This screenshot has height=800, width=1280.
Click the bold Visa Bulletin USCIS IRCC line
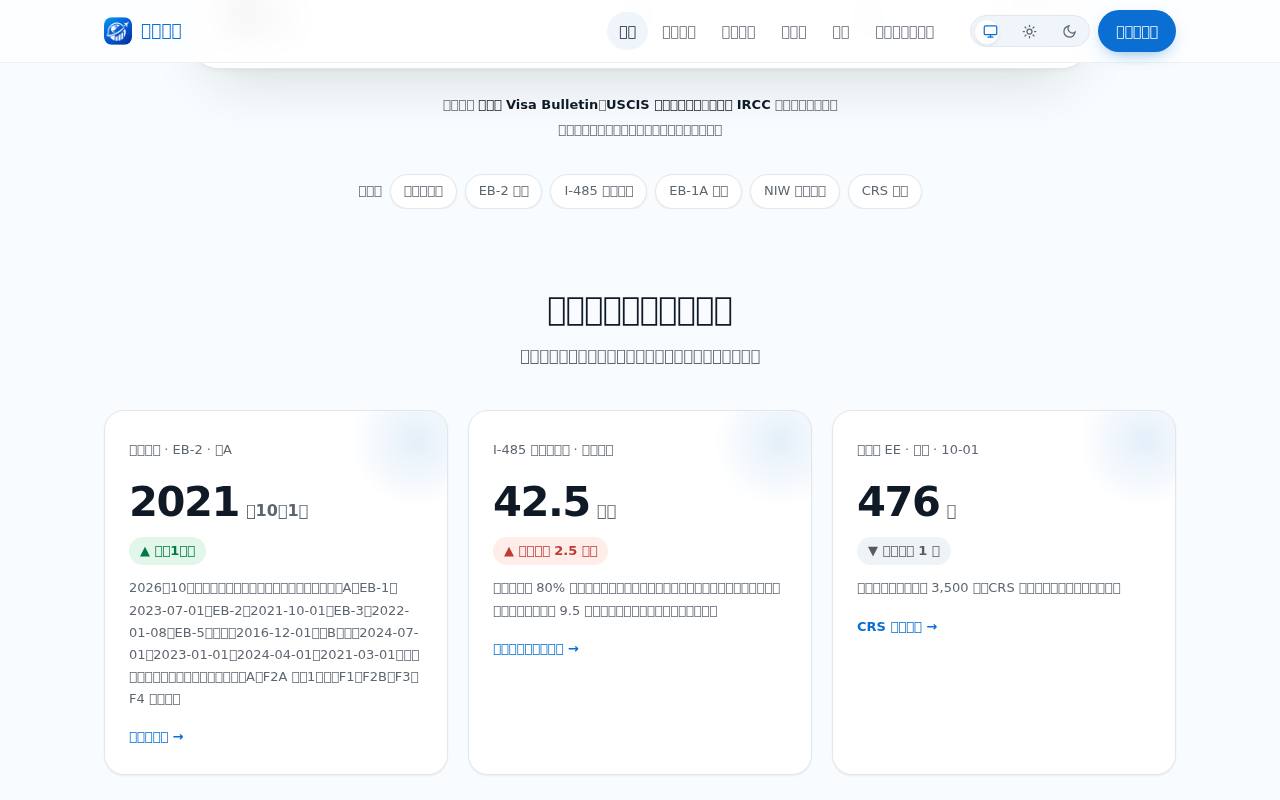[x=640, y=105]
